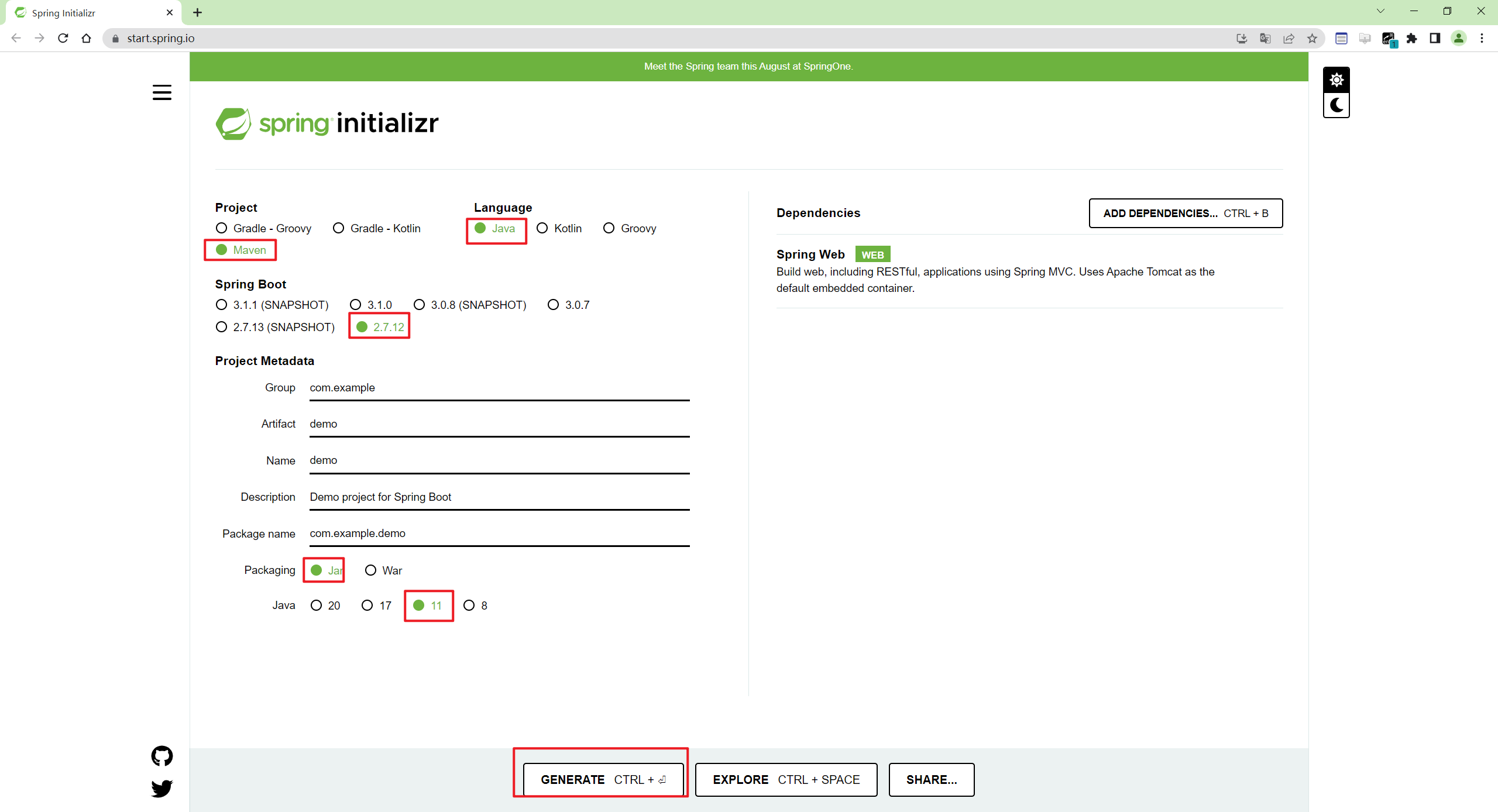Image resolution: width=1498 pixels, height=812 pixels.
Task: Edit the Artifact field
Action: [499, 425]
